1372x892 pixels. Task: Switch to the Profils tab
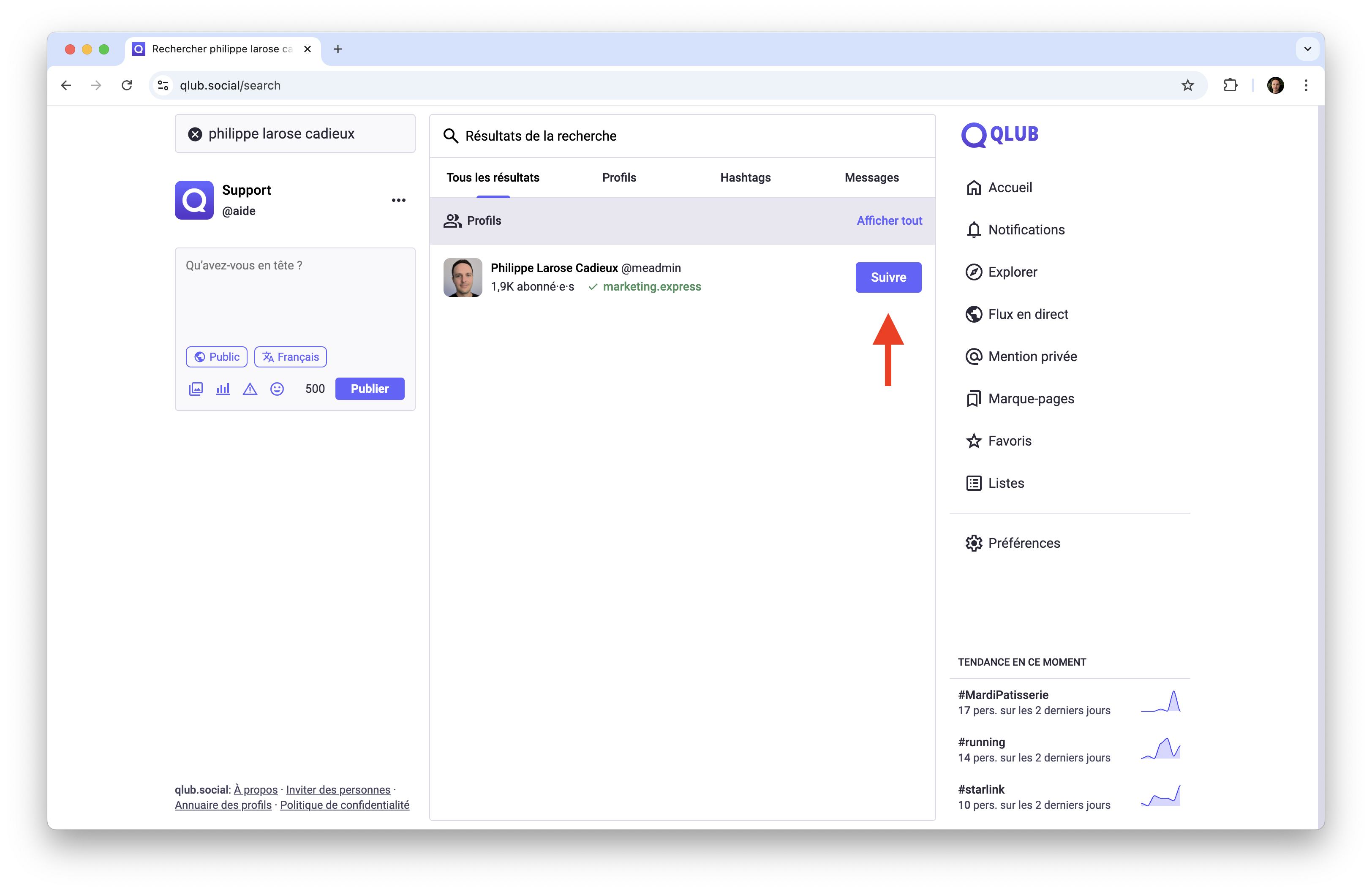pyautogui.click(x=619, y=177)
